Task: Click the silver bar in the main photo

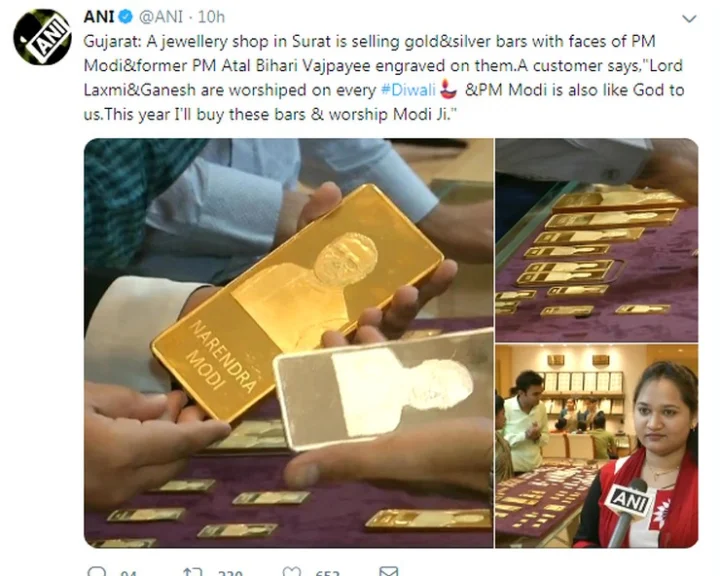Action: pyautogui.click(x=383, y=391)
